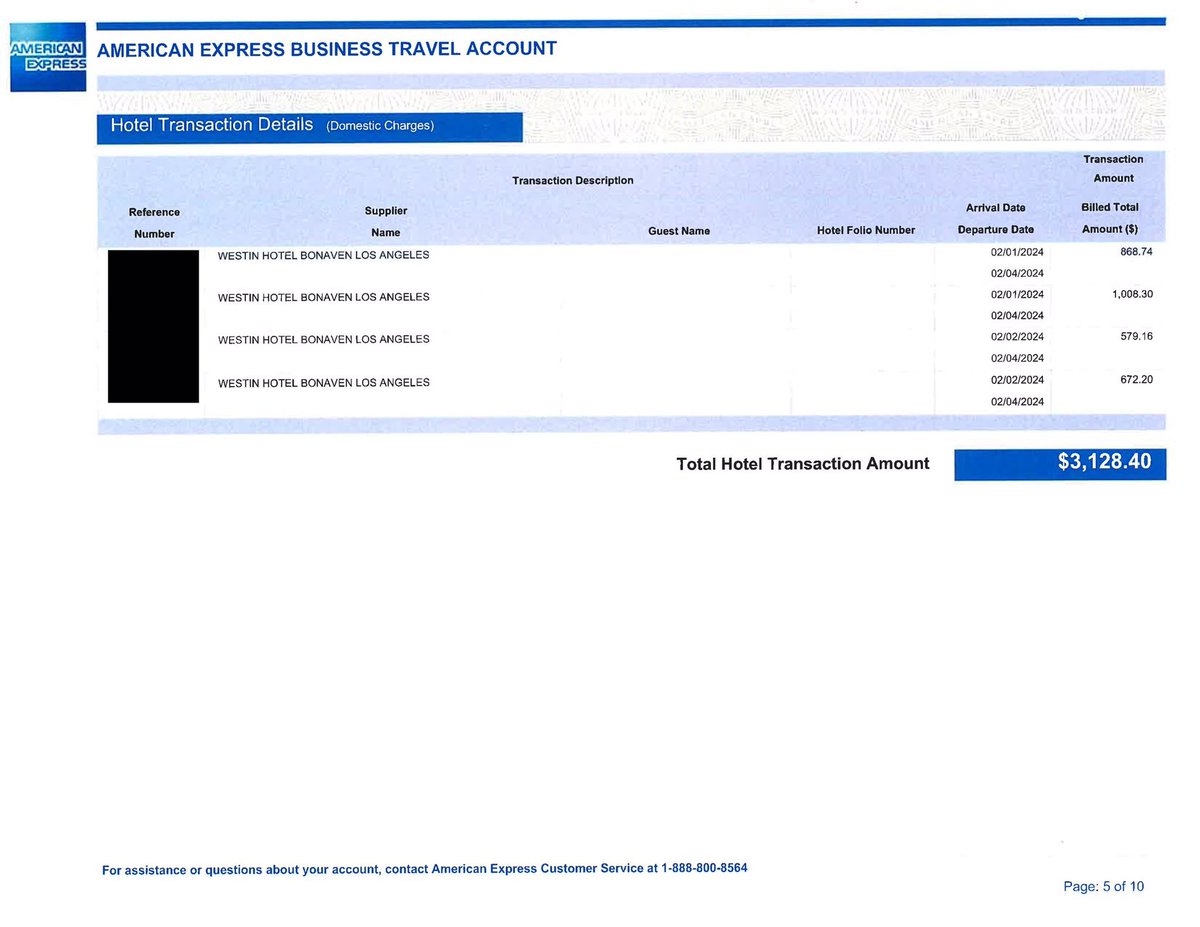Click the billed amount 579.16
The height and width of the screenshot is (927, 1200).
[x=1136, y=337]
